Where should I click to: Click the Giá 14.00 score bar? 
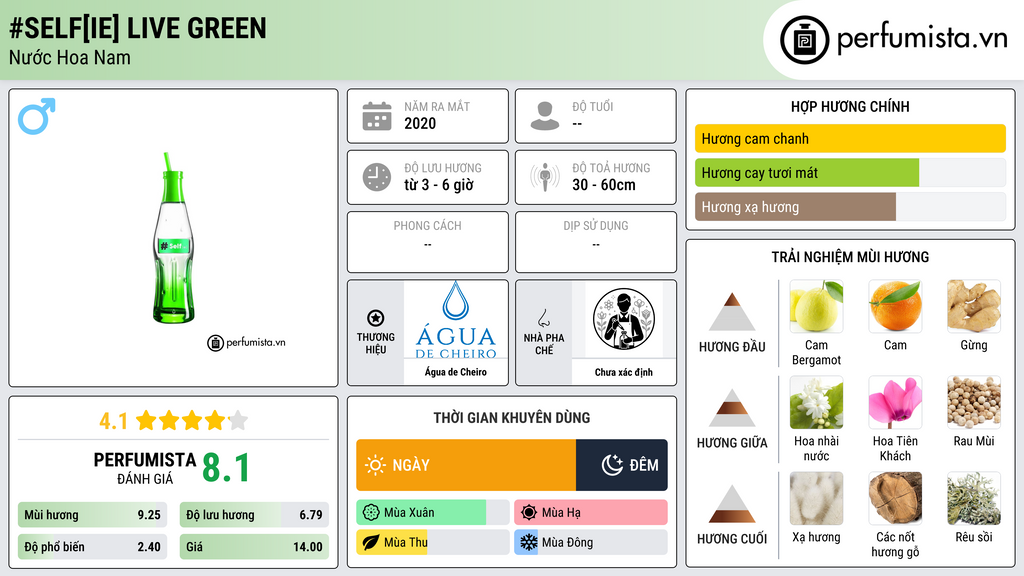click(254, 547)
